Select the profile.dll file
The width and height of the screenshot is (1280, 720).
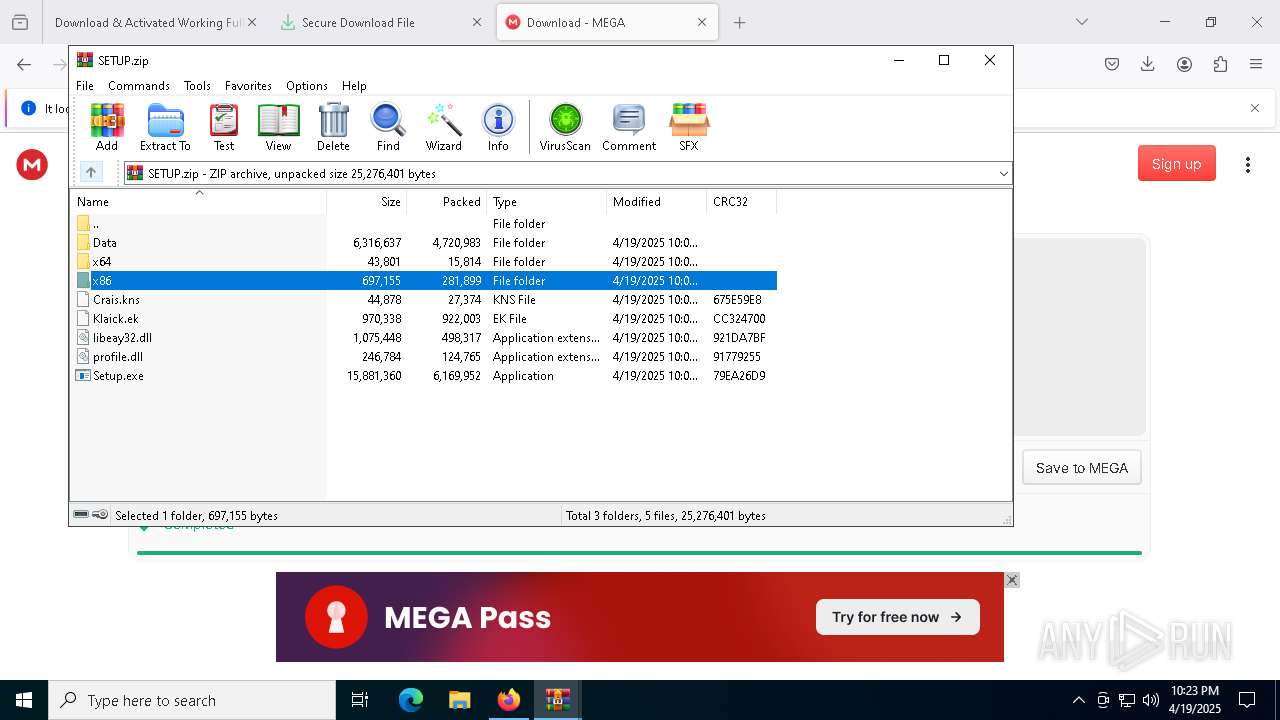pos(423,357)
